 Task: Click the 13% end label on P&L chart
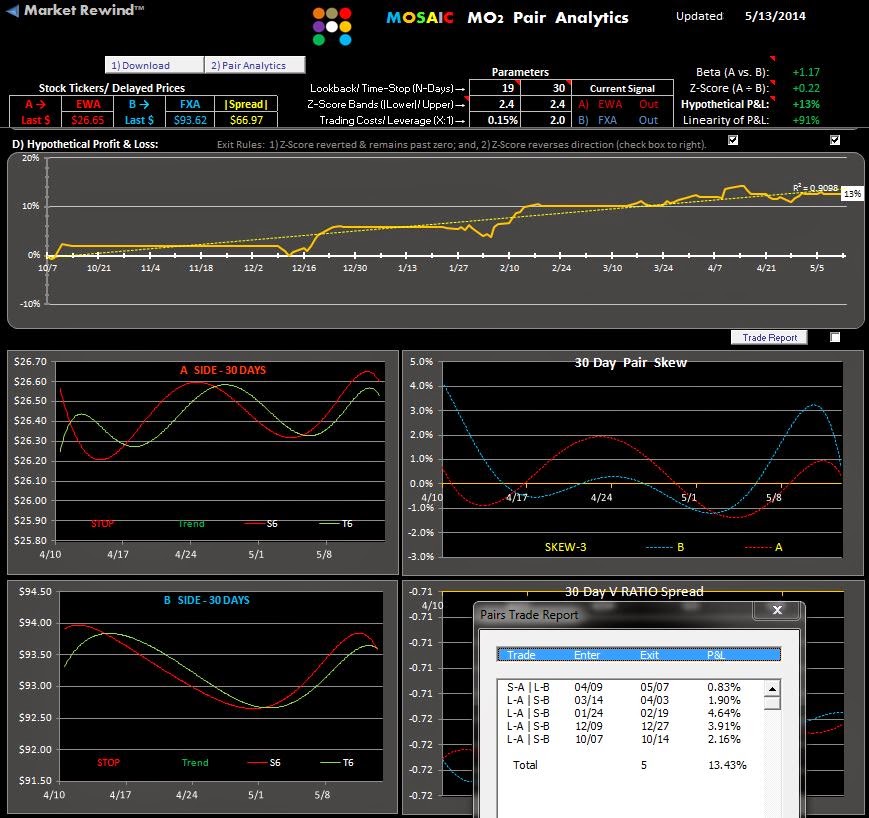[x=852, y=193]
